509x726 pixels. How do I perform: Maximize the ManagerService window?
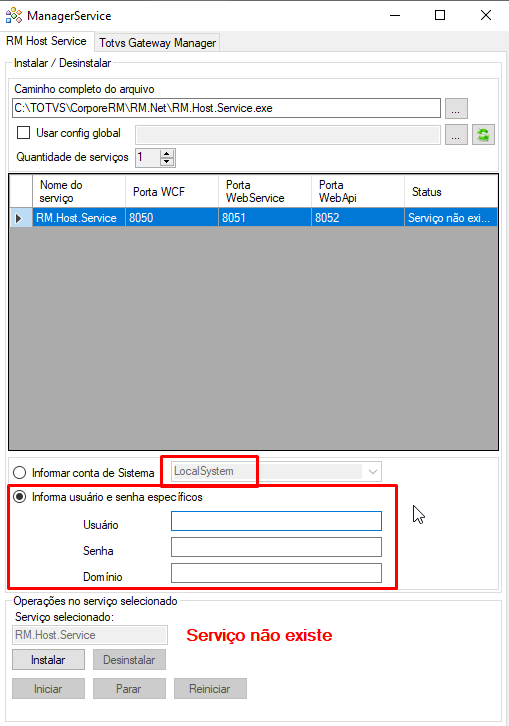click(440, 15)
